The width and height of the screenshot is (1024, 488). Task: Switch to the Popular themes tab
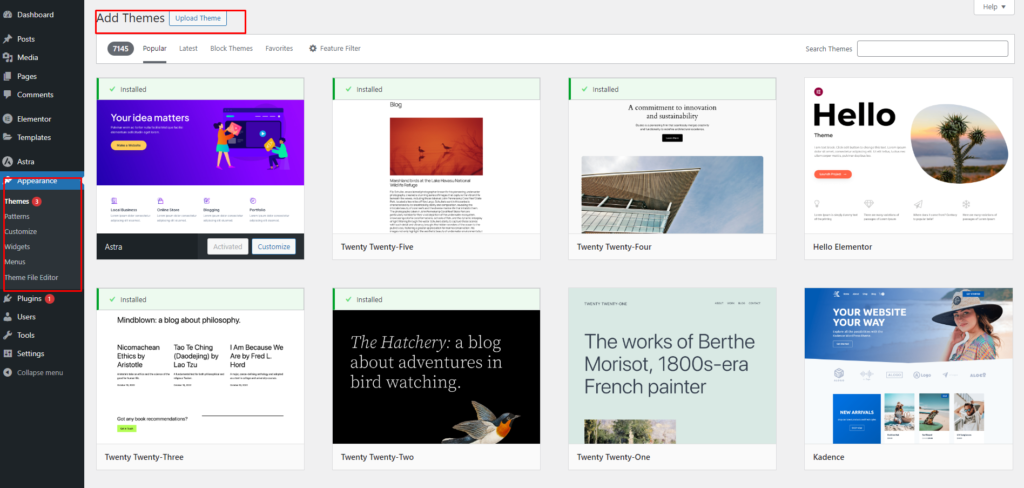(x=155, y=48)
